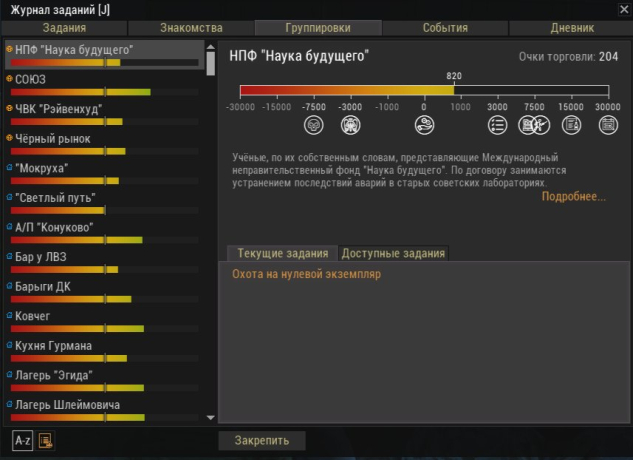Switch to the Задания tab
This screenshot has width=633, height=460.
pyautogui.click(x=65, y=28)
